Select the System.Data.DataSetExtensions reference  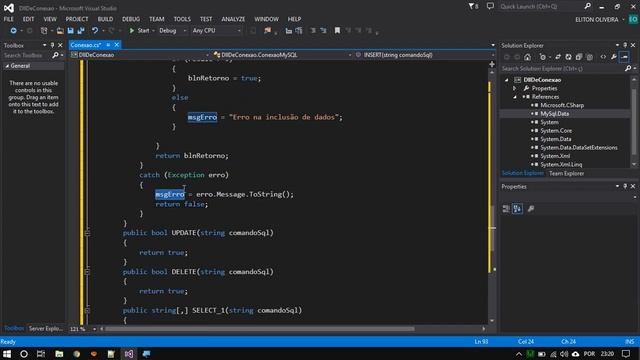click(578, 148)
